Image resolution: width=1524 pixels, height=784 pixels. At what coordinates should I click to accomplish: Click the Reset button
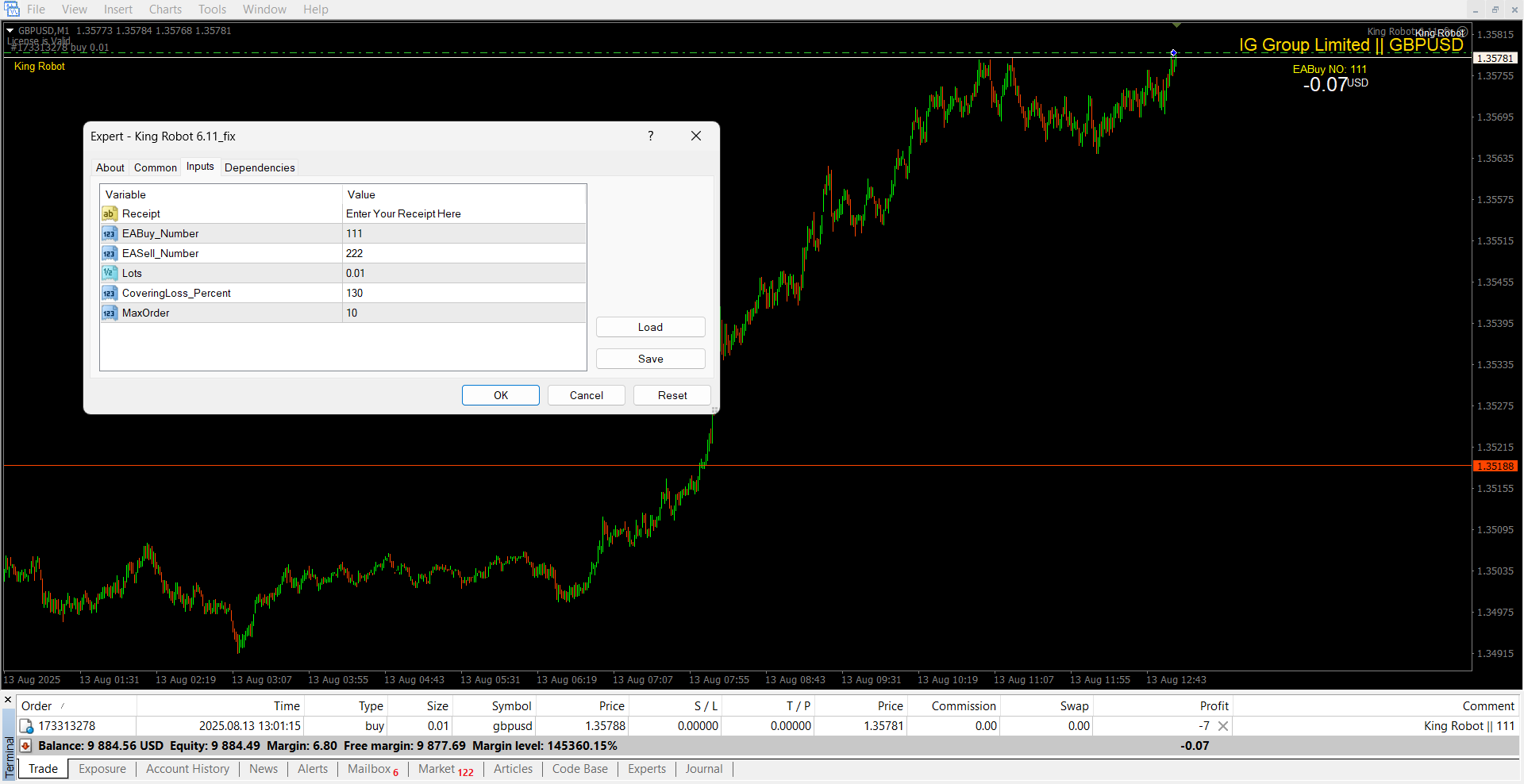tap(672, 395)
